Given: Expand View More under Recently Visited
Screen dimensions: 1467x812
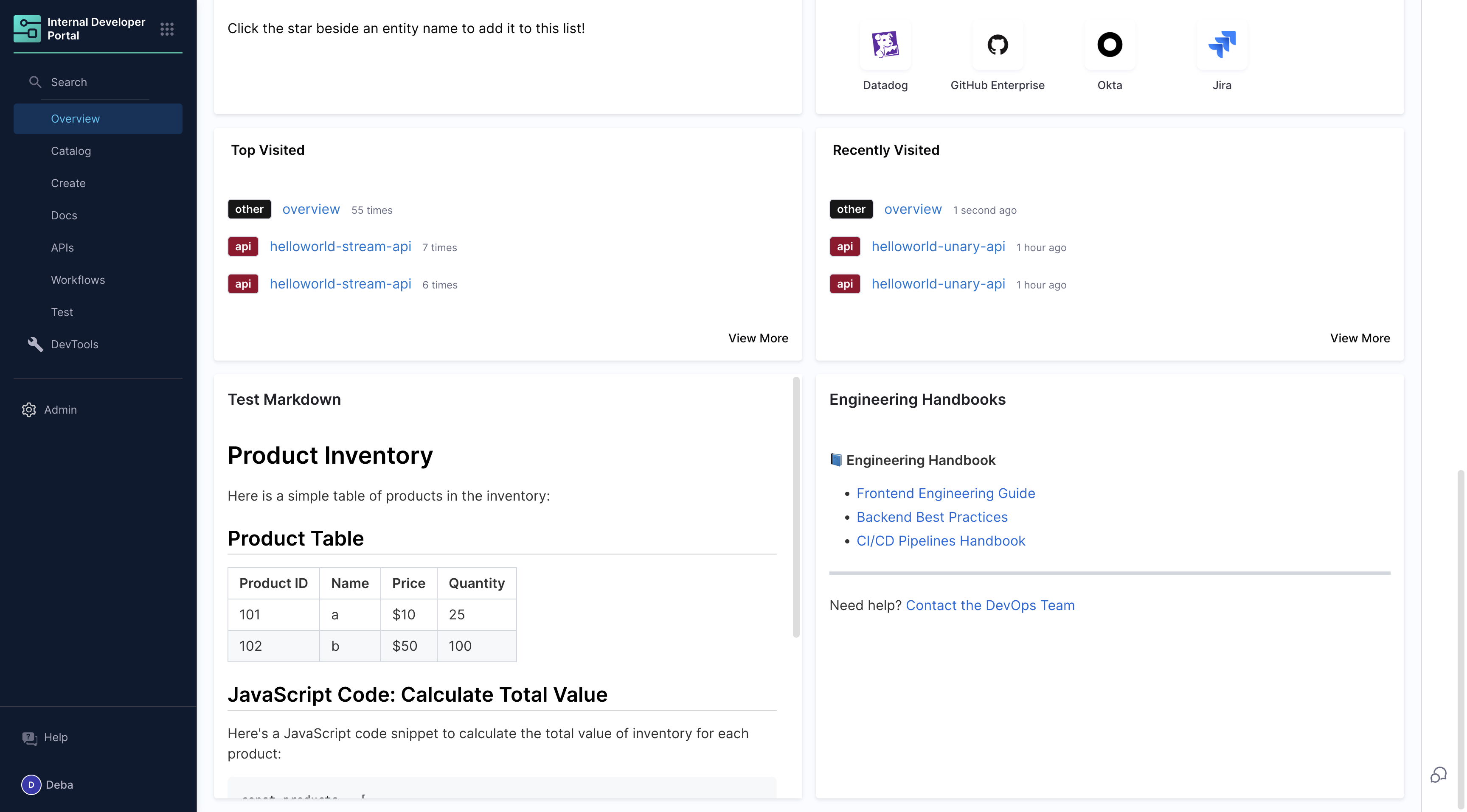Looking at the screenshot, I should pos(1359,338).
